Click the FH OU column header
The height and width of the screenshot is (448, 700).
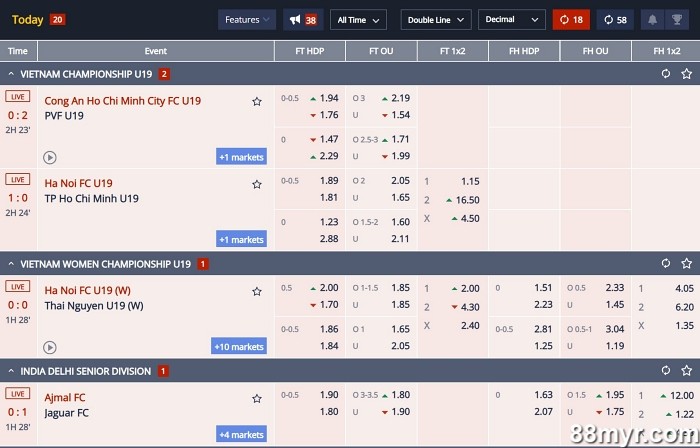point(596,51)
